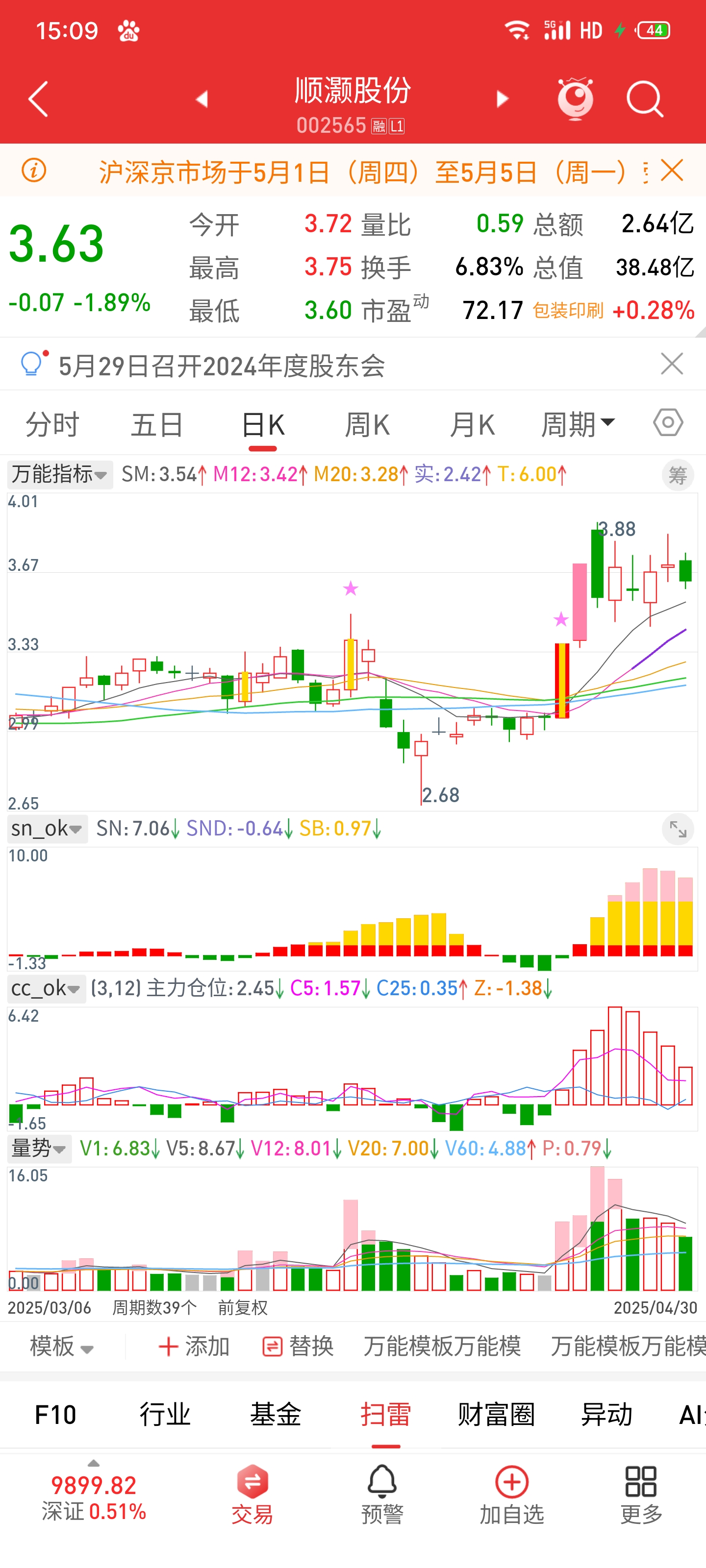This screenshot has width=706, height=1568.
Task: Switch to 月K monthly chart tab
Action: point(472,424)
